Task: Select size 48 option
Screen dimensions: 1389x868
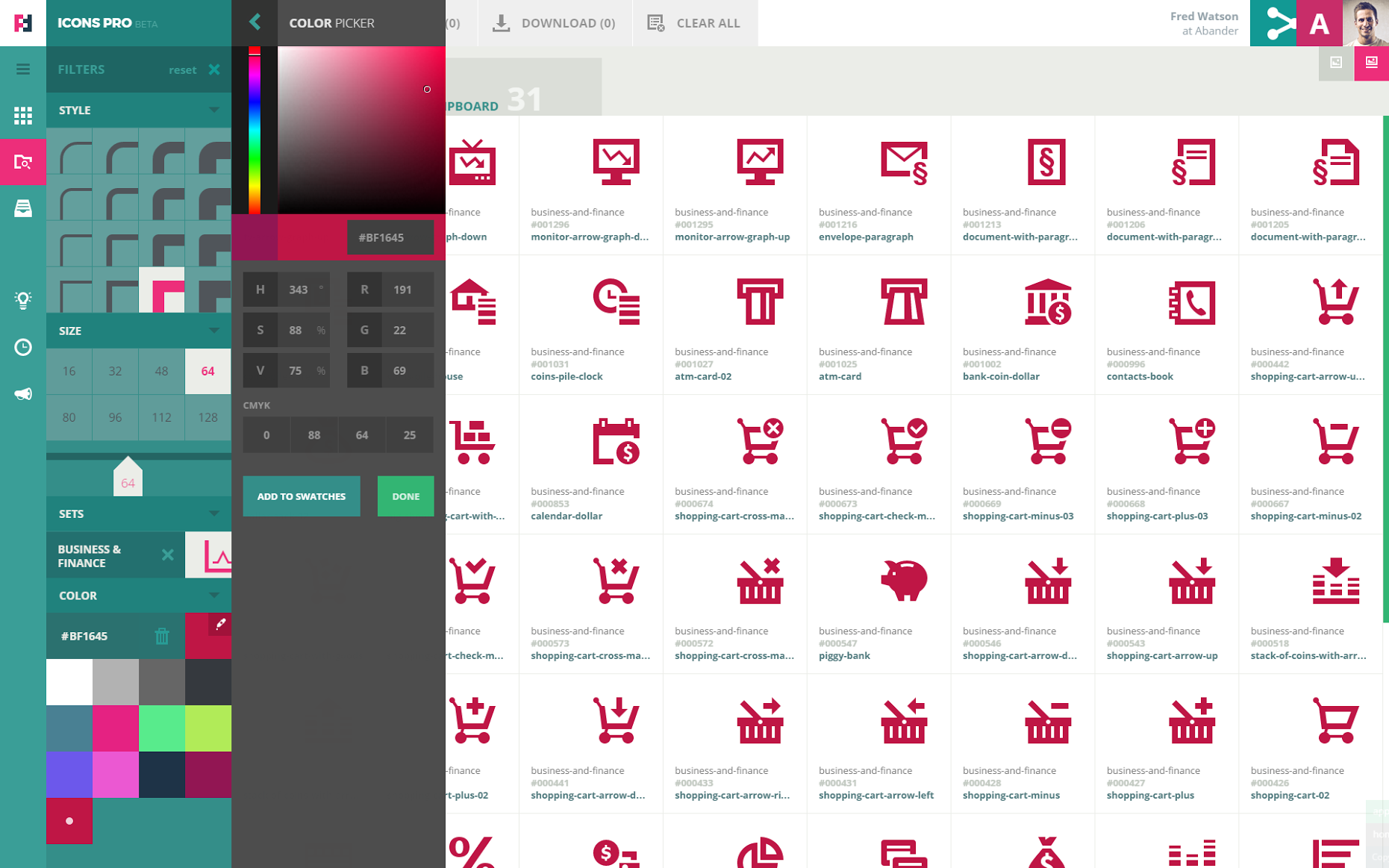Action: 162,371
